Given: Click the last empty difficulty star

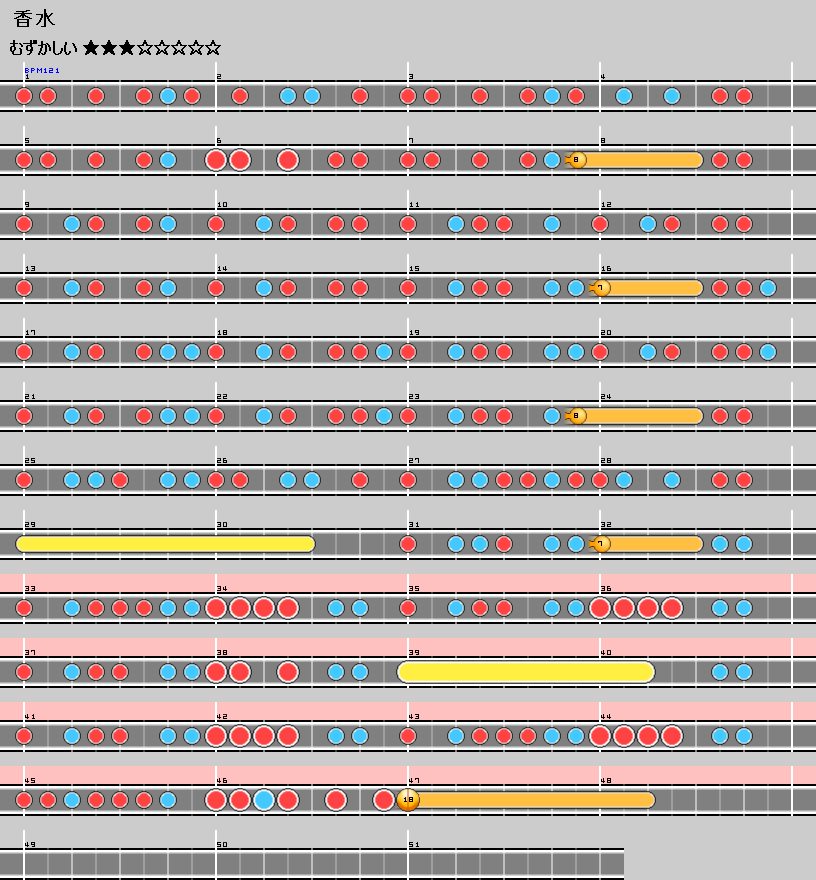Looking at the screenshot, I should click(x=212, y=48).
